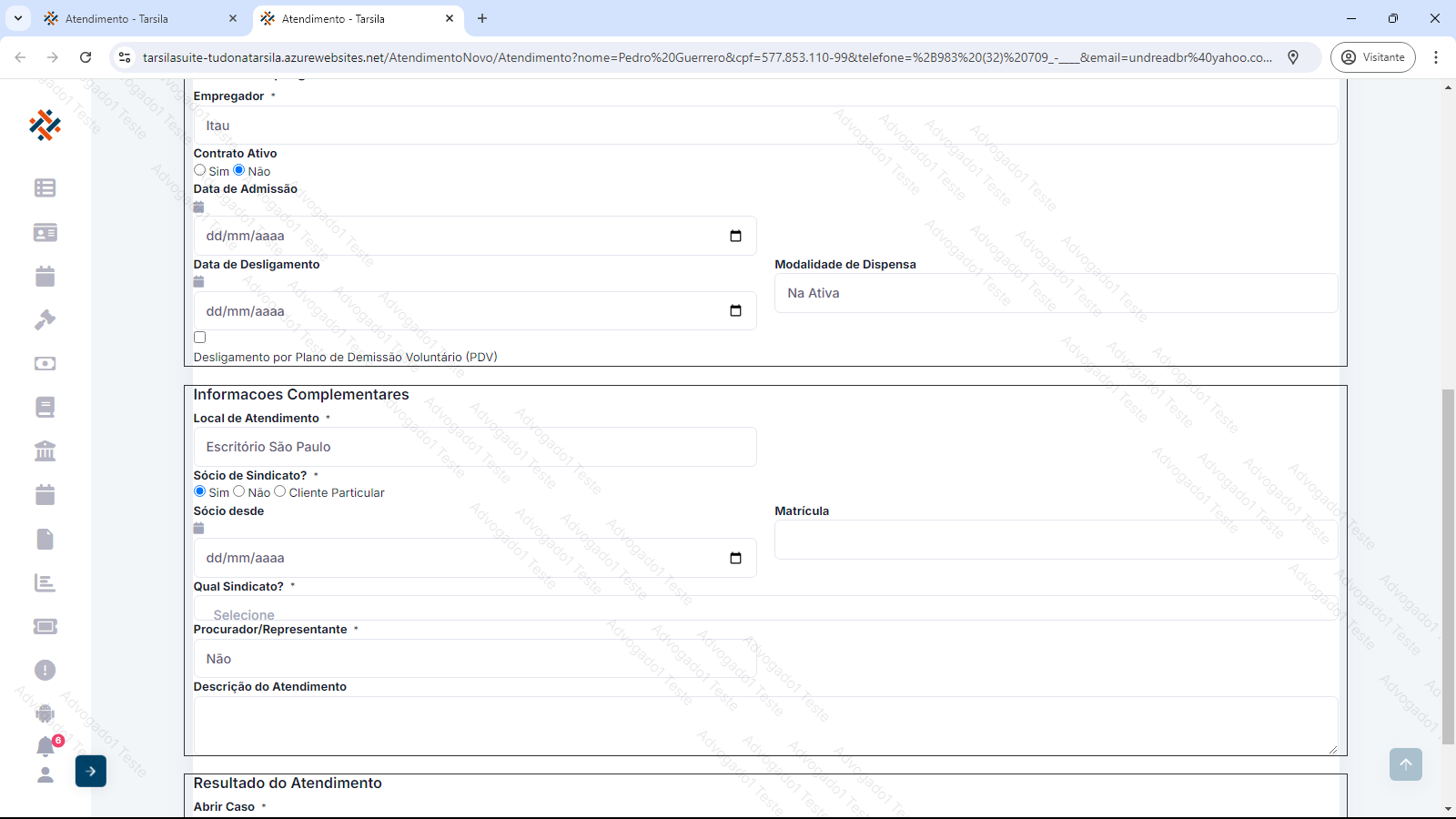Select Sim for Contrato Ativo
This screenshot has height=819, width=1456.
(x=200, y=170)
